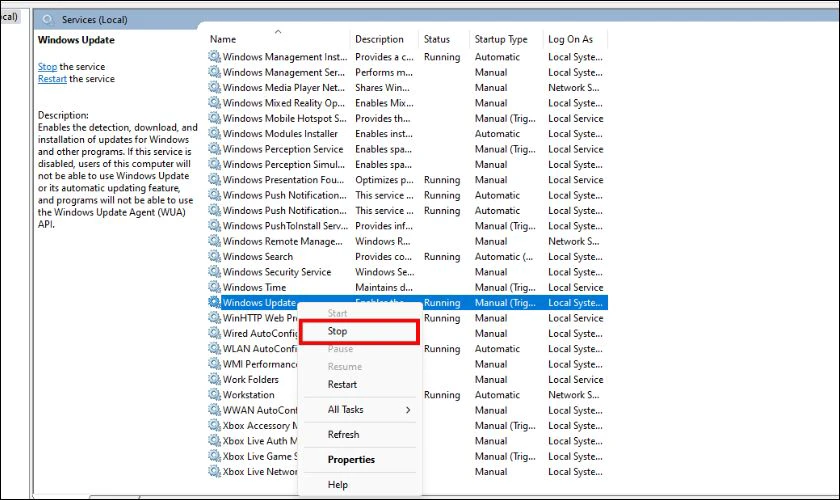The image size is (840, 500).
Task: Click the Xbox Live Networking service name
Action: [260, 472]
